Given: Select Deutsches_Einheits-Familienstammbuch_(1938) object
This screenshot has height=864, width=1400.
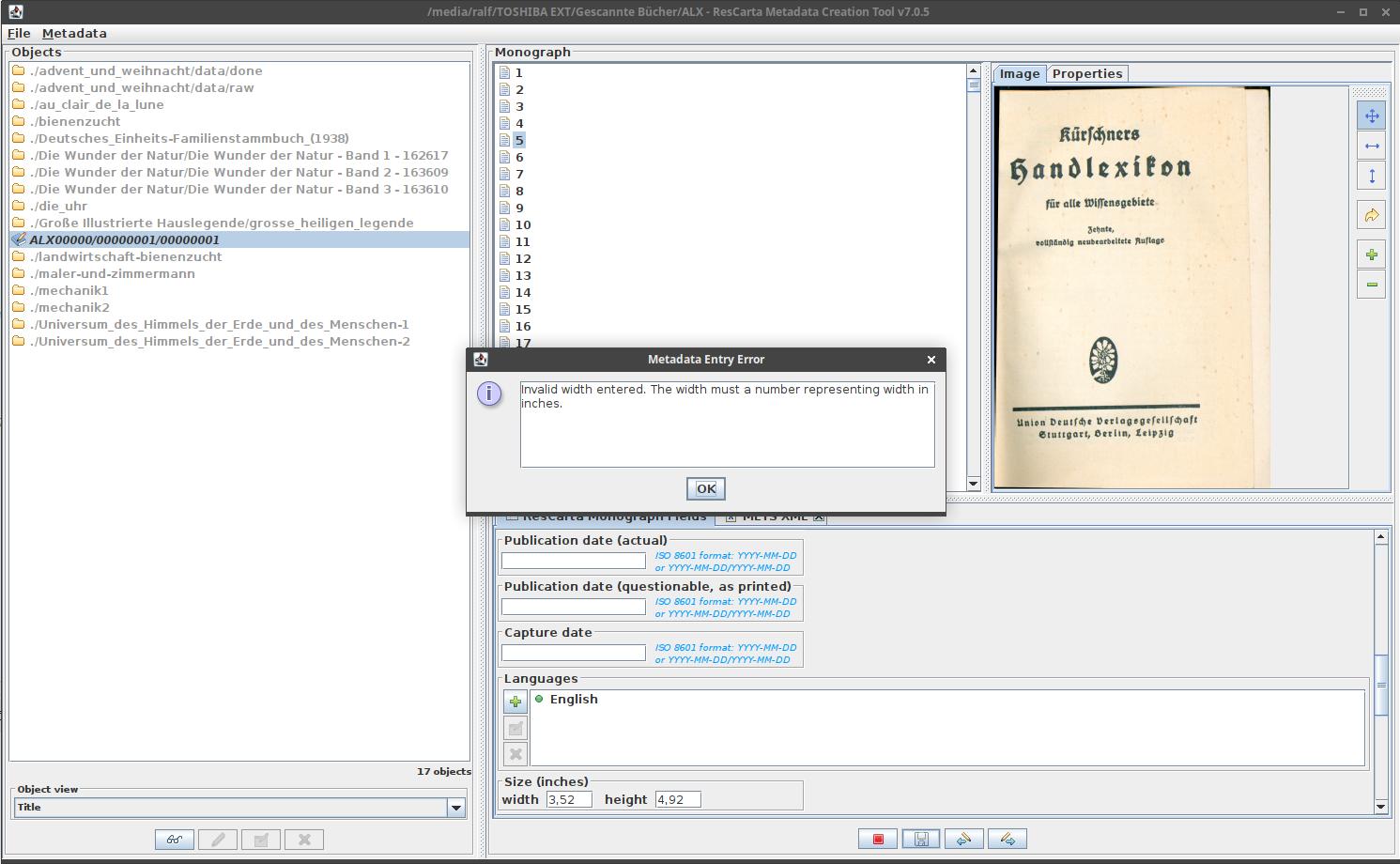Looking at the screenshot, I should tap(189, 138).
